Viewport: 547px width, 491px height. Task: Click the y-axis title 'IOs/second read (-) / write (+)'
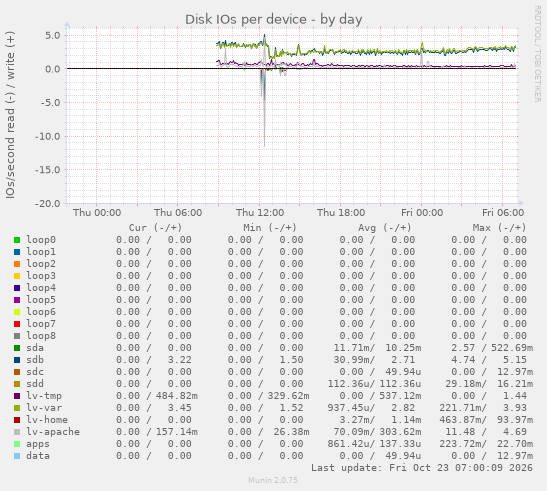(10, 115)
